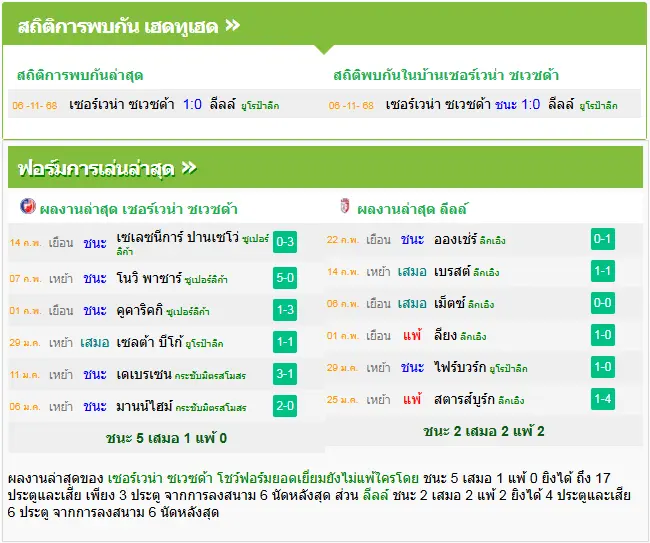Click opponent name โนวิ พาซาร์
650x543 pixels.
coord(149,278)
